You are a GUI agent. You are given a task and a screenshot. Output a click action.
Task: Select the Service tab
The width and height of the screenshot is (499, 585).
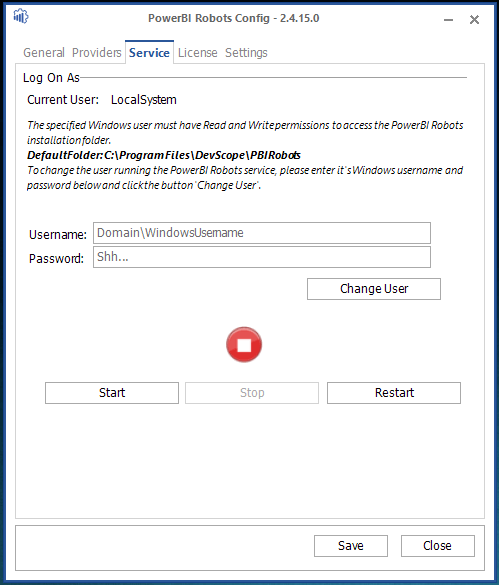(x=149, y=53)
